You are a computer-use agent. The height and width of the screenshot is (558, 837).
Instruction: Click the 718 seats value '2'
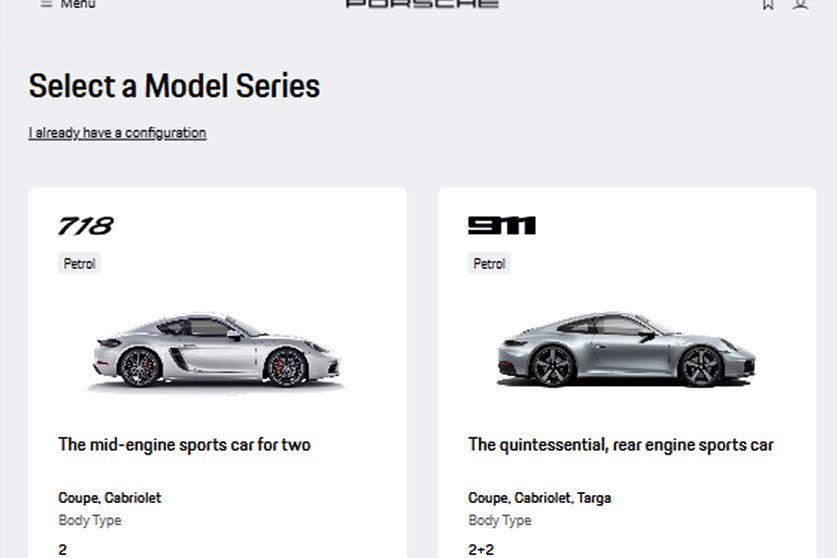point(62,549)
